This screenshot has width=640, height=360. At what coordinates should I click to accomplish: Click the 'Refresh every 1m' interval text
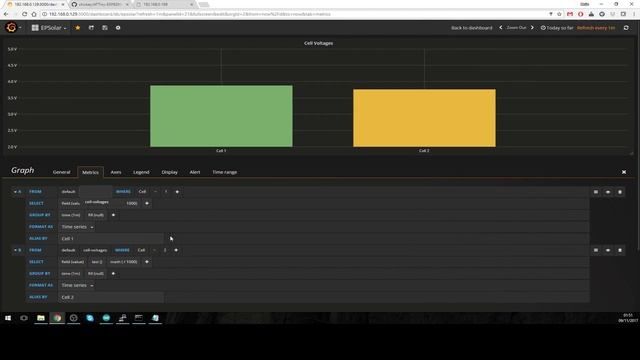point(596,28)
